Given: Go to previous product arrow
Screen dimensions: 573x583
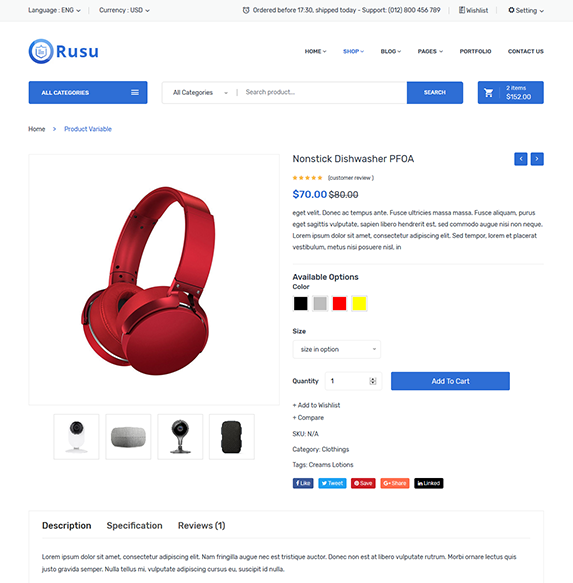Looking at the screenshot, I should tap(521, 159).
